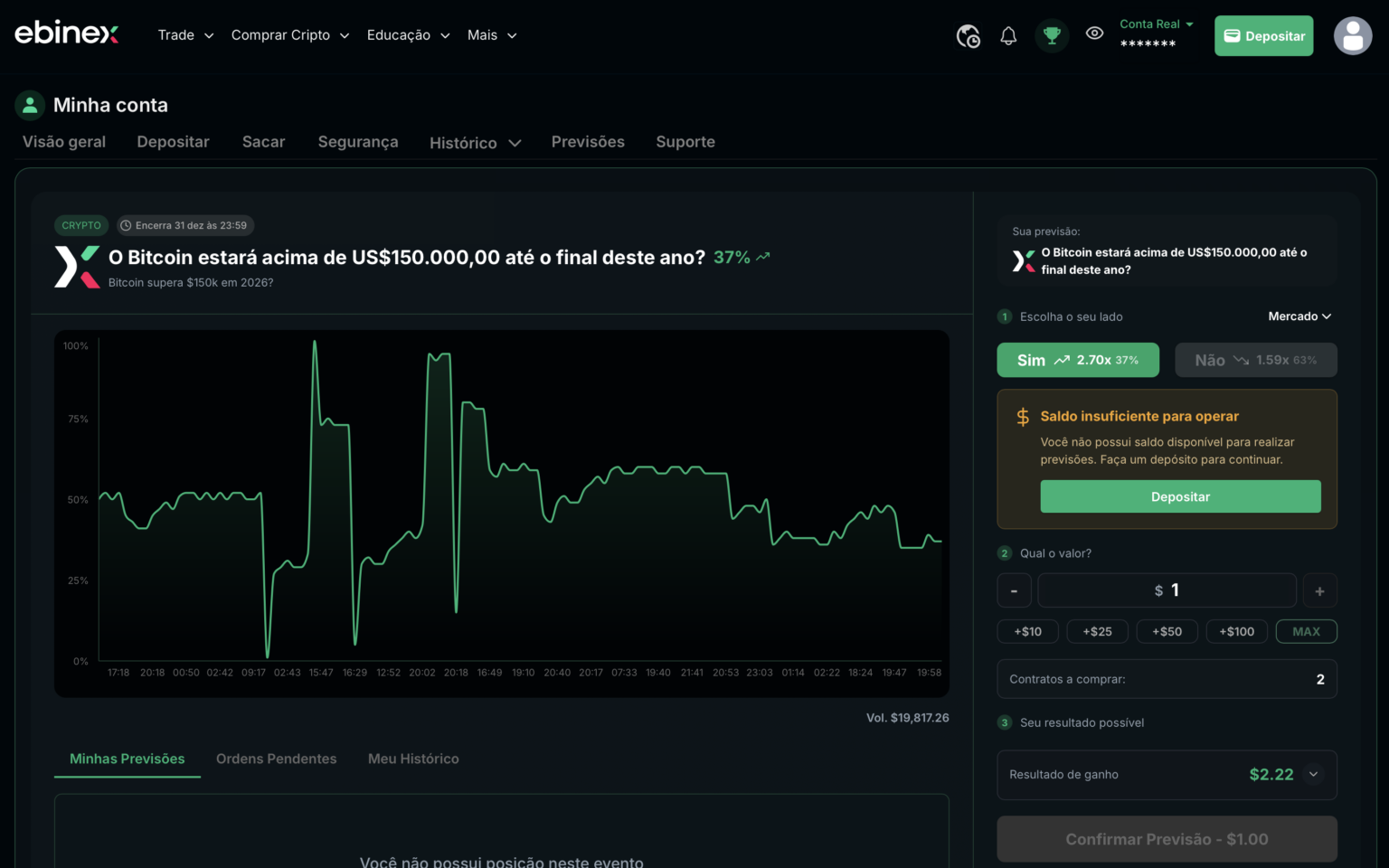Screen dimensions: 1389x868
Task: Click Confirmar Previsão - $1.00 button
Action: pos(1167,839)
